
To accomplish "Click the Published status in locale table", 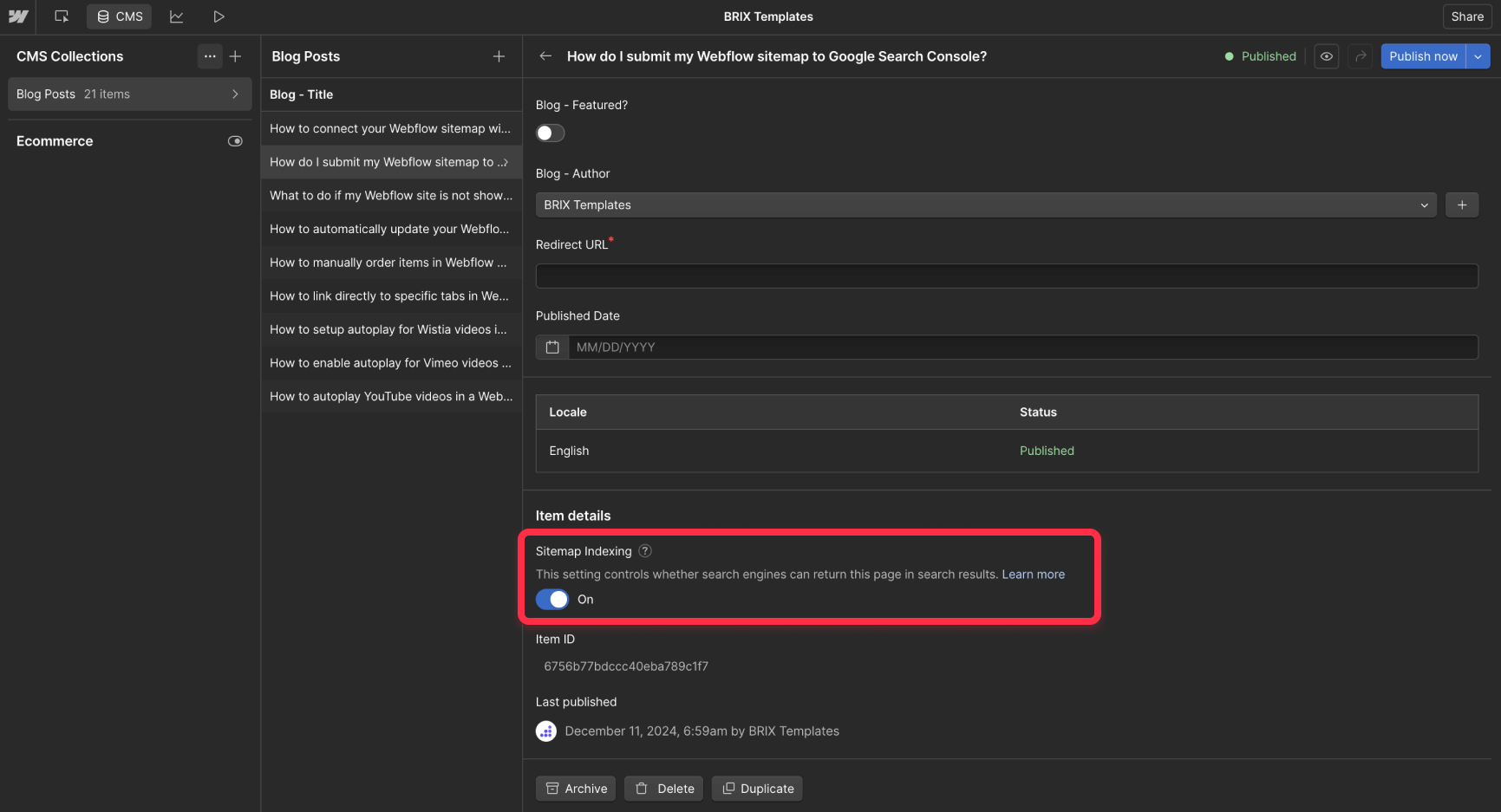I will [1047, 451].
